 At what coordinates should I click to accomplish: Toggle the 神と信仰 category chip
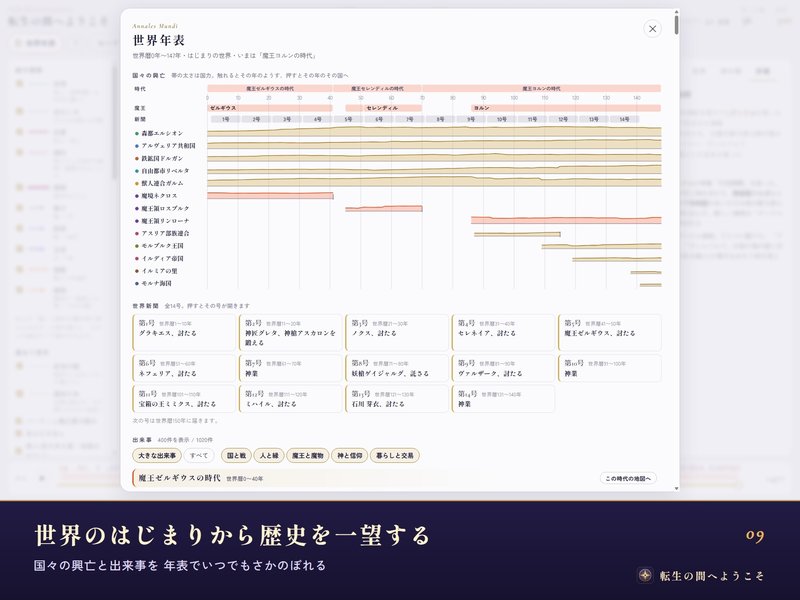(349, 456)
